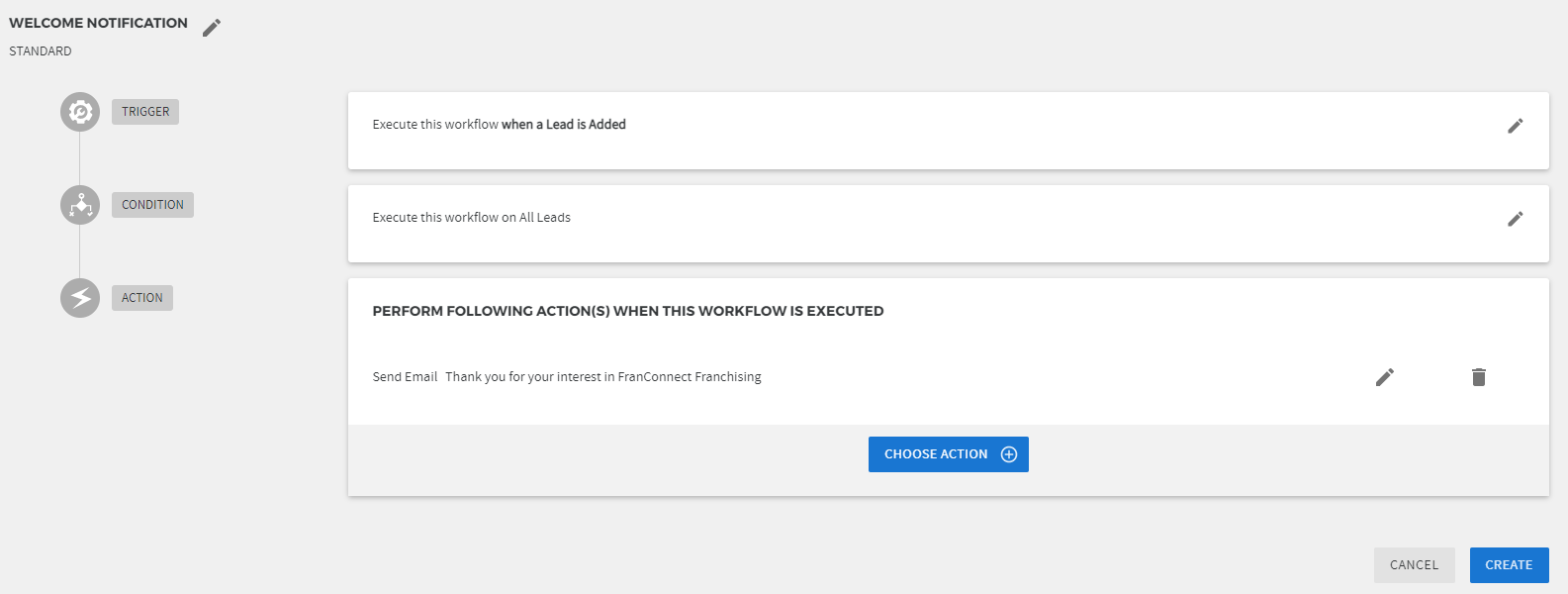
Task: Click 'WELCOME NOTIFICATION' title text
Action: 98,23
